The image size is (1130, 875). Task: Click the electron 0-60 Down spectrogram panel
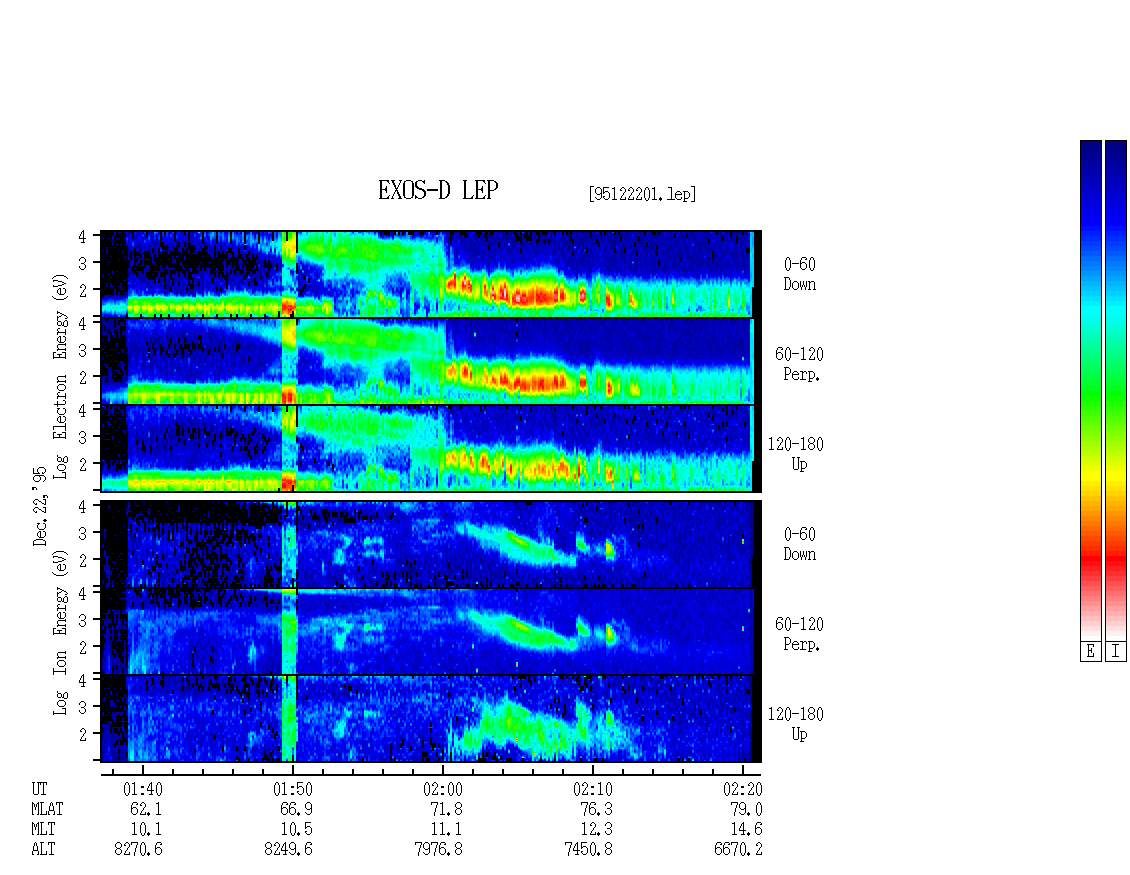point(431,274)
